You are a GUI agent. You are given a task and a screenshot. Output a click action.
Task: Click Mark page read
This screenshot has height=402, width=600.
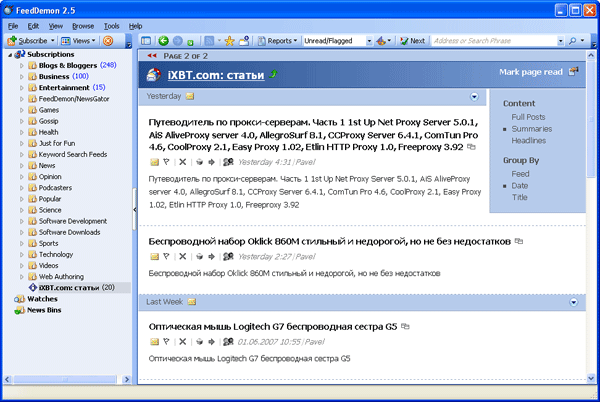click(531, 72)
